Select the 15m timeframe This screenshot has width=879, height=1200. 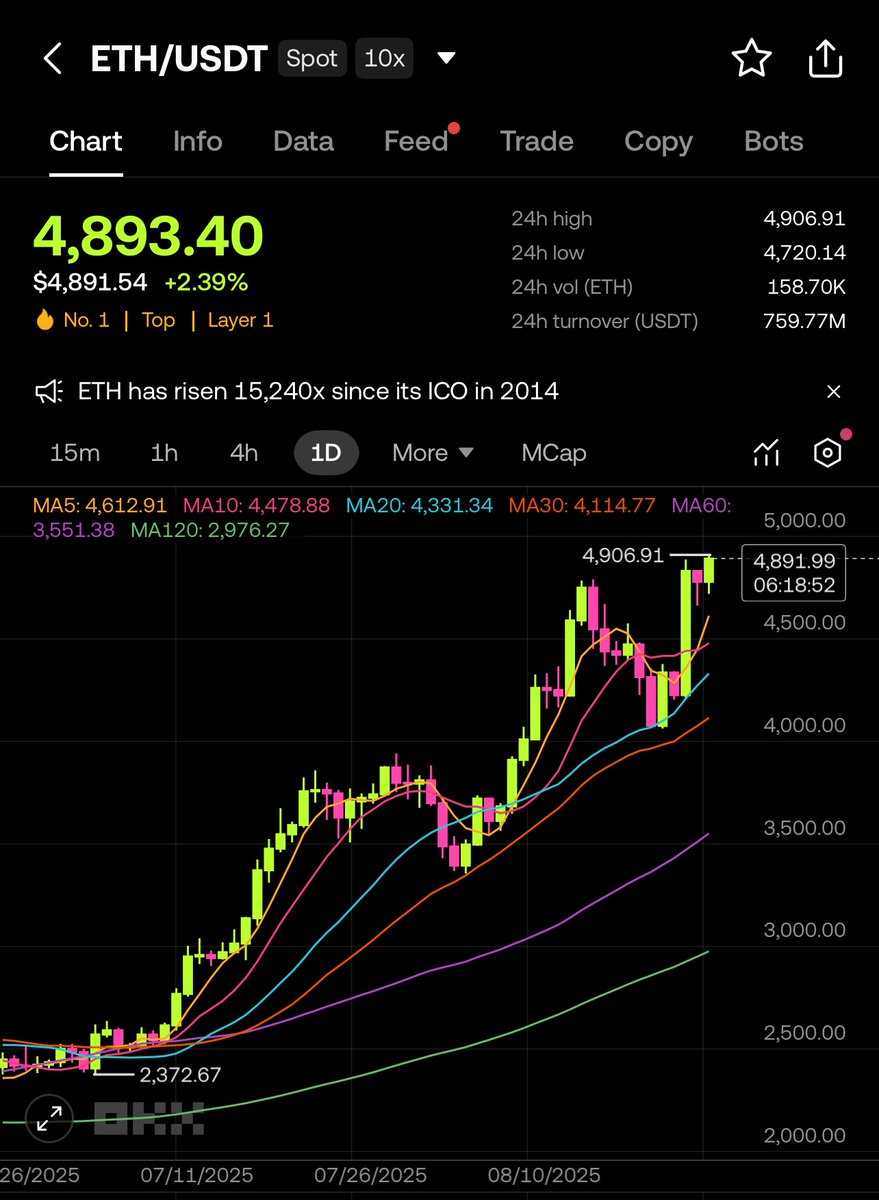[75, 453]
